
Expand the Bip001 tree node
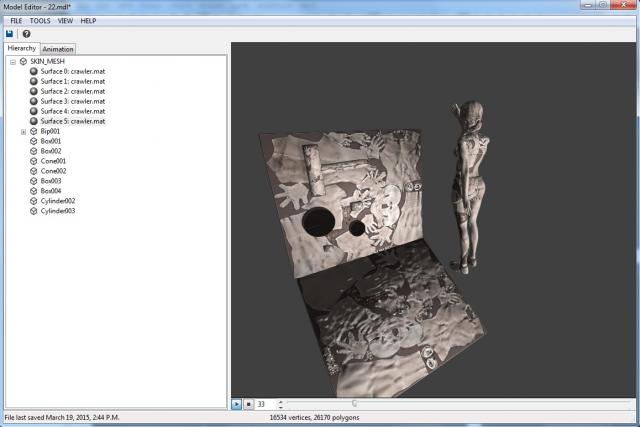pos(23,131)
